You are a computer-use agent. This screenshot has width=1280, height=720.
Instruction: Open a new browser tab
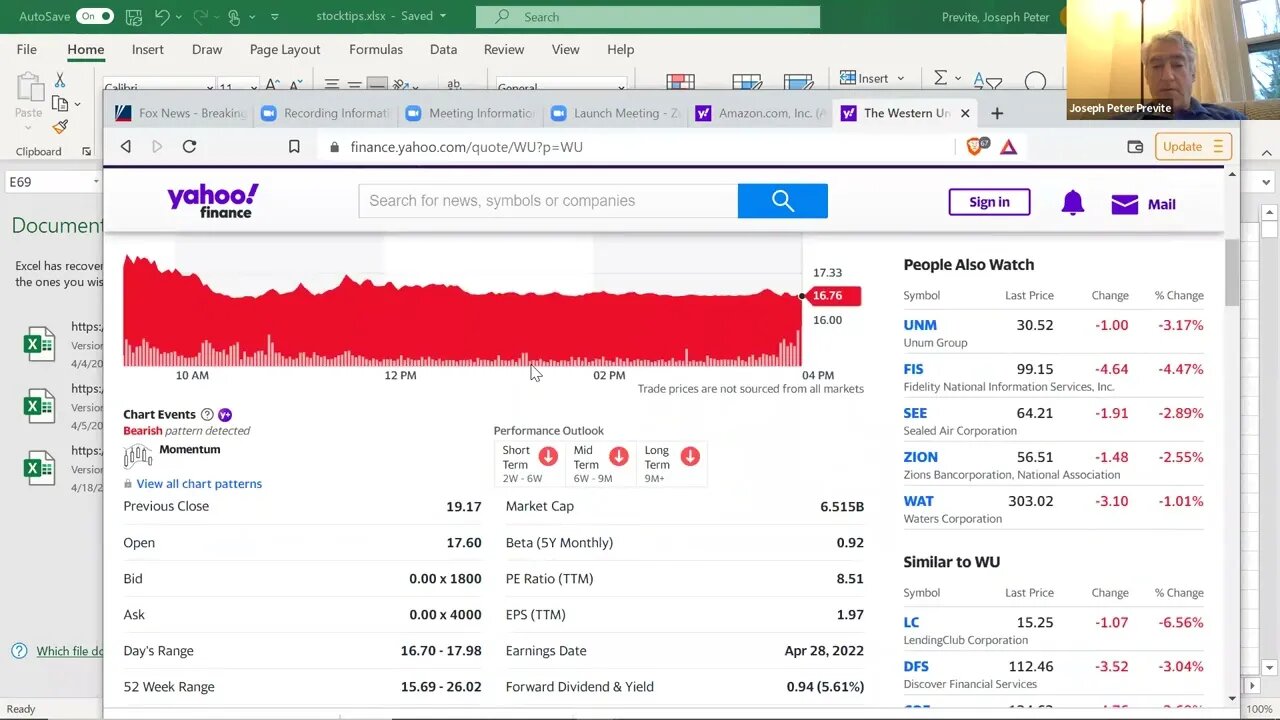coord(997,113)
